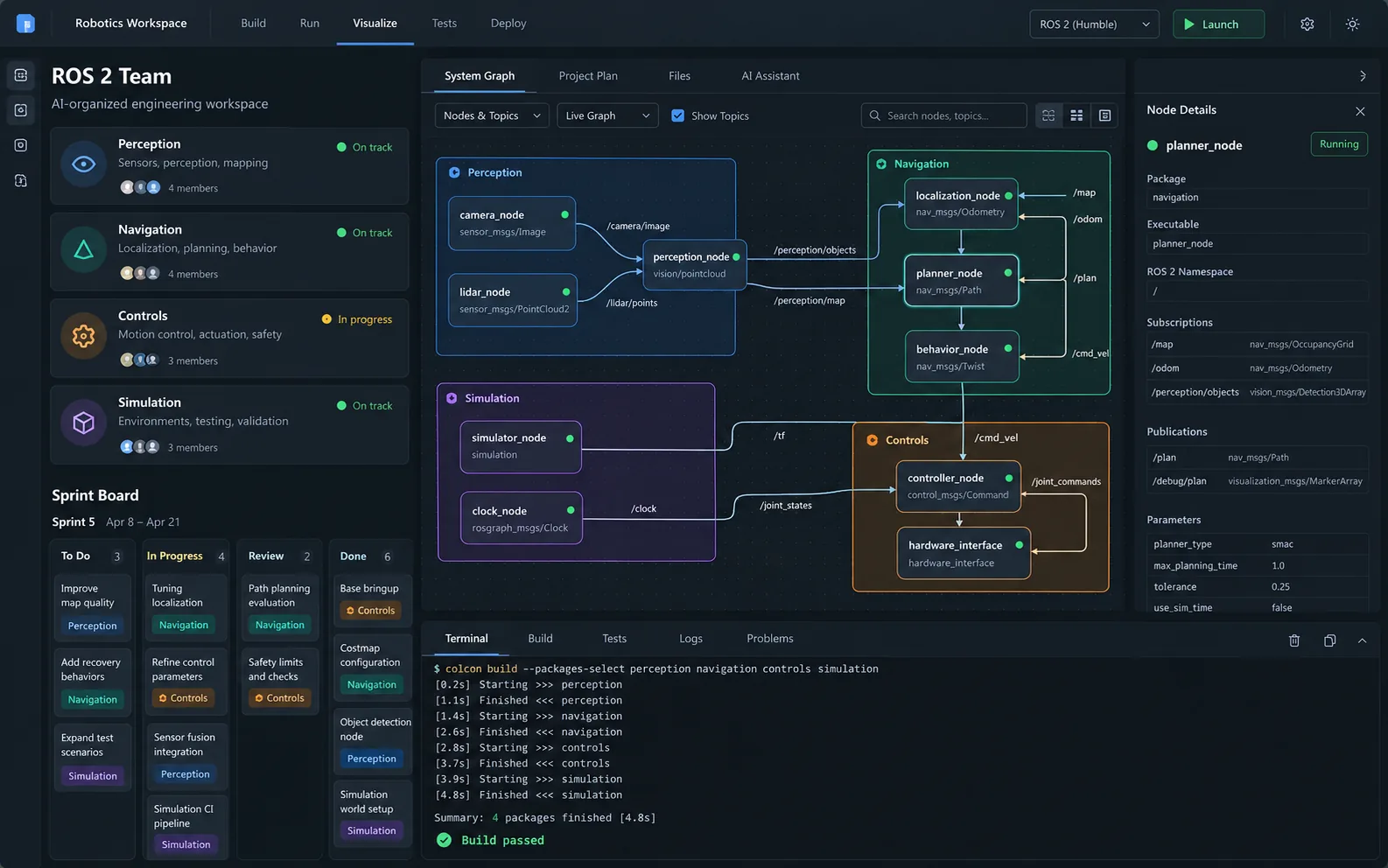Select the planner_node in graph
The height and width of the screenshot is (868, 1388).
961,281
